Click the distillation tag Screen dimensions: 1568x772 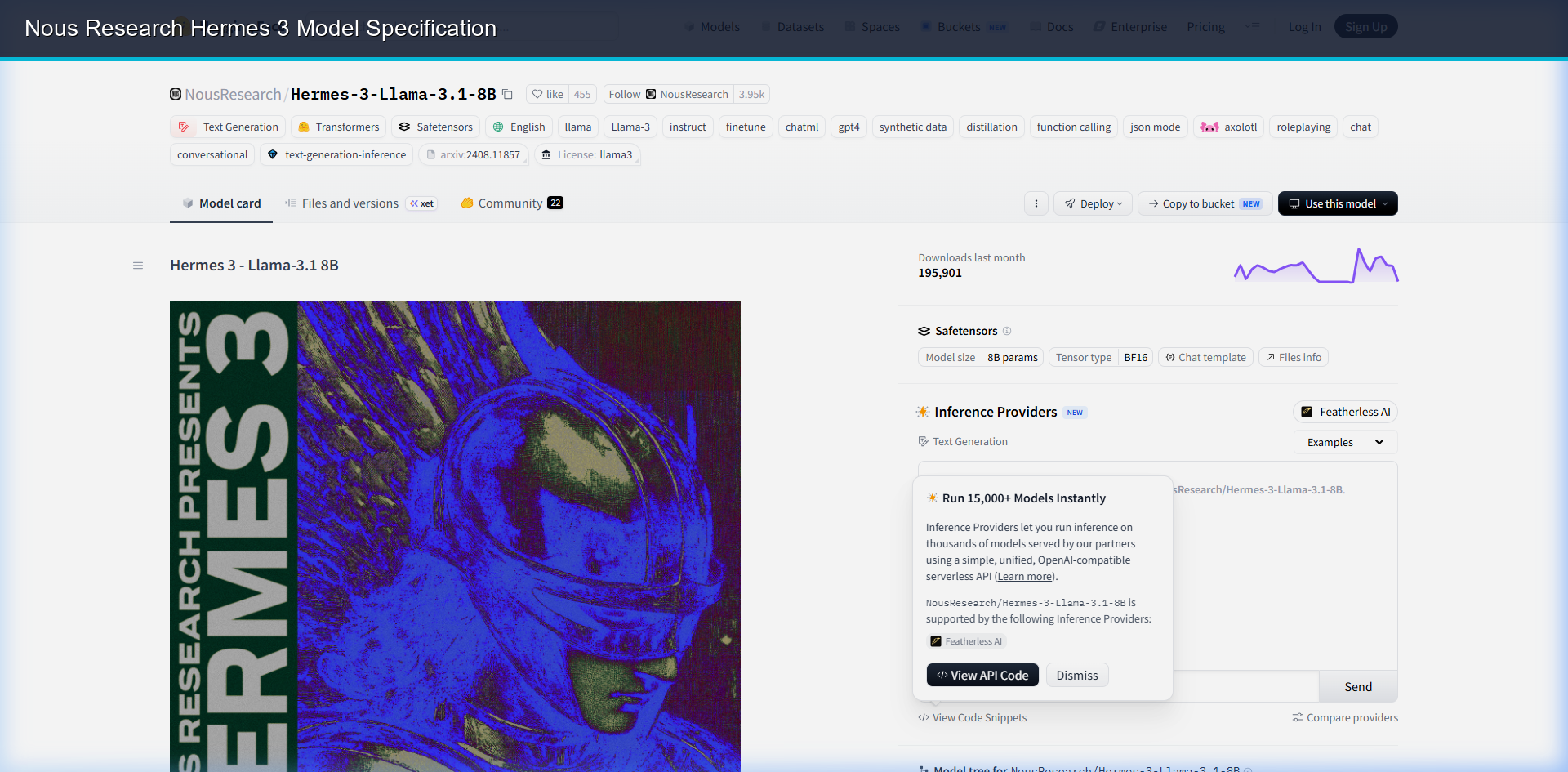pos(991,127)
